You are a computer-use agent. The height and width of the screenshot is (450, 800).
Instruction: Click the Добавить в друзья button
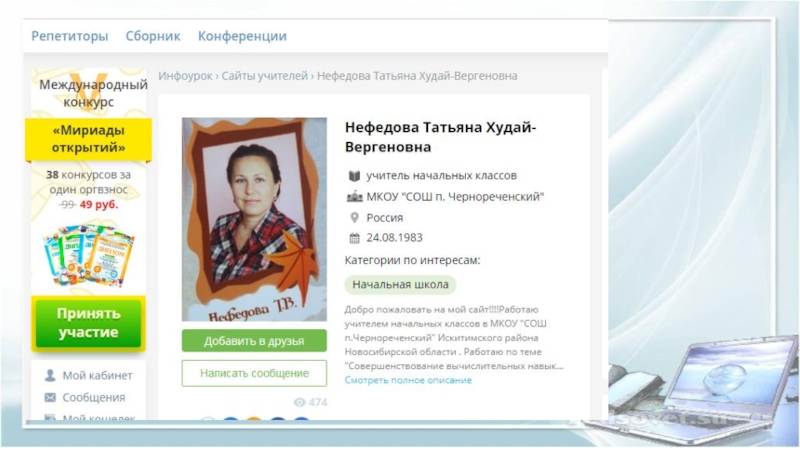click(254, 341)
